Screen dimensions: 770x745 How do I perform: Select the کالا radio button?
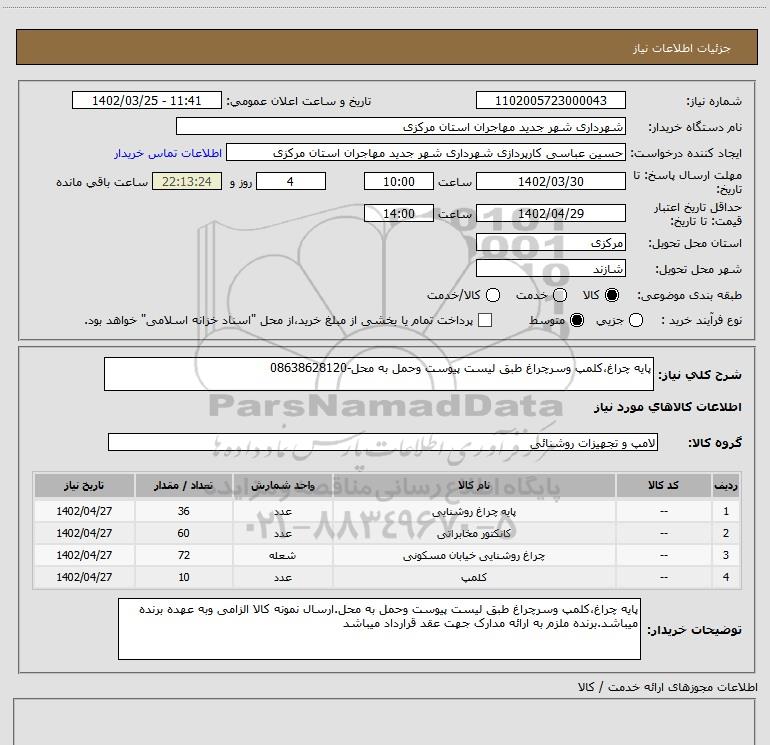(612, 295)
